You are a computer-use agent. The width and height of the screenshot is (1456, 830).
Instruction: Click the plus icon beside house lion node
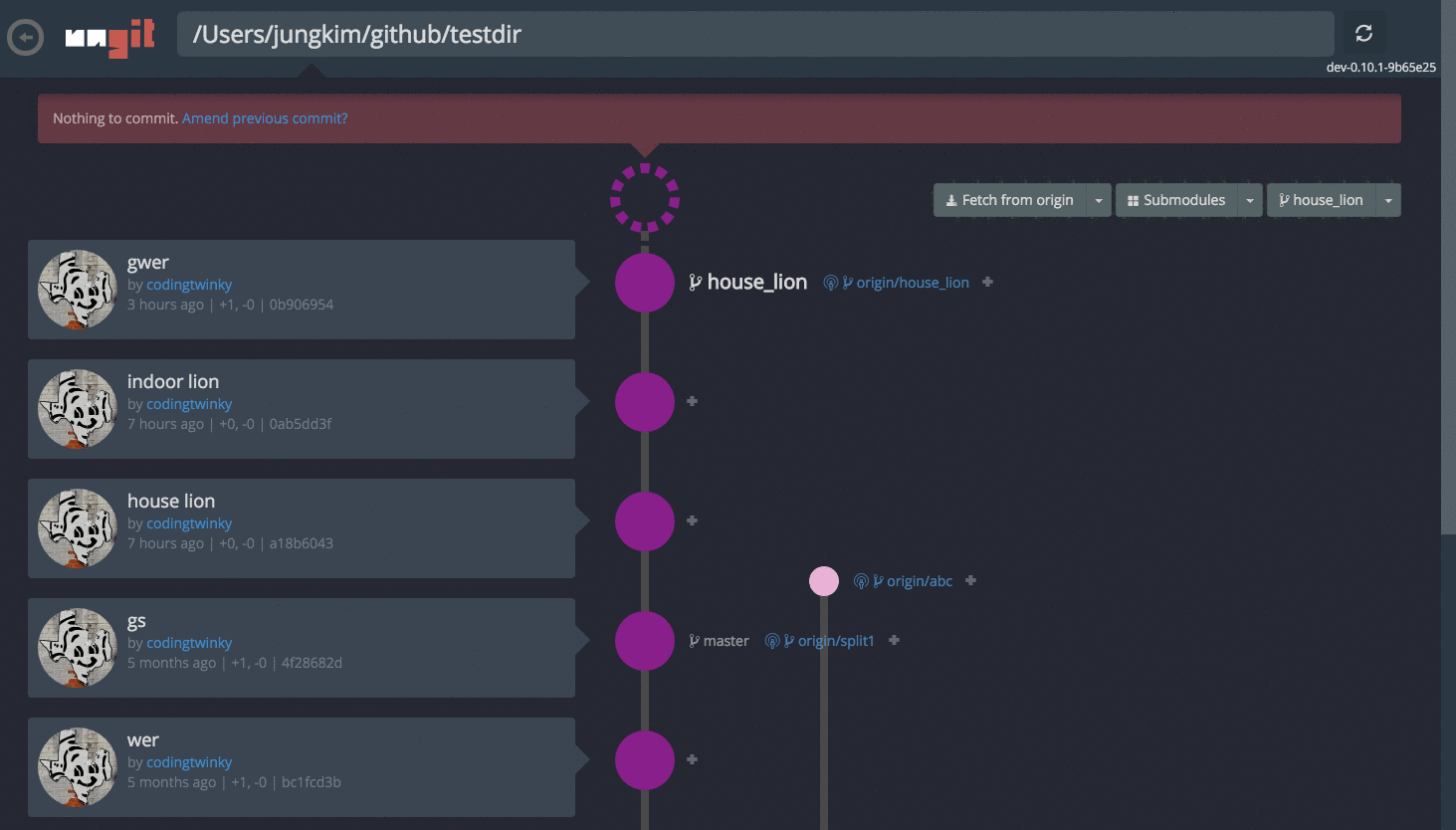coord(693,520)
